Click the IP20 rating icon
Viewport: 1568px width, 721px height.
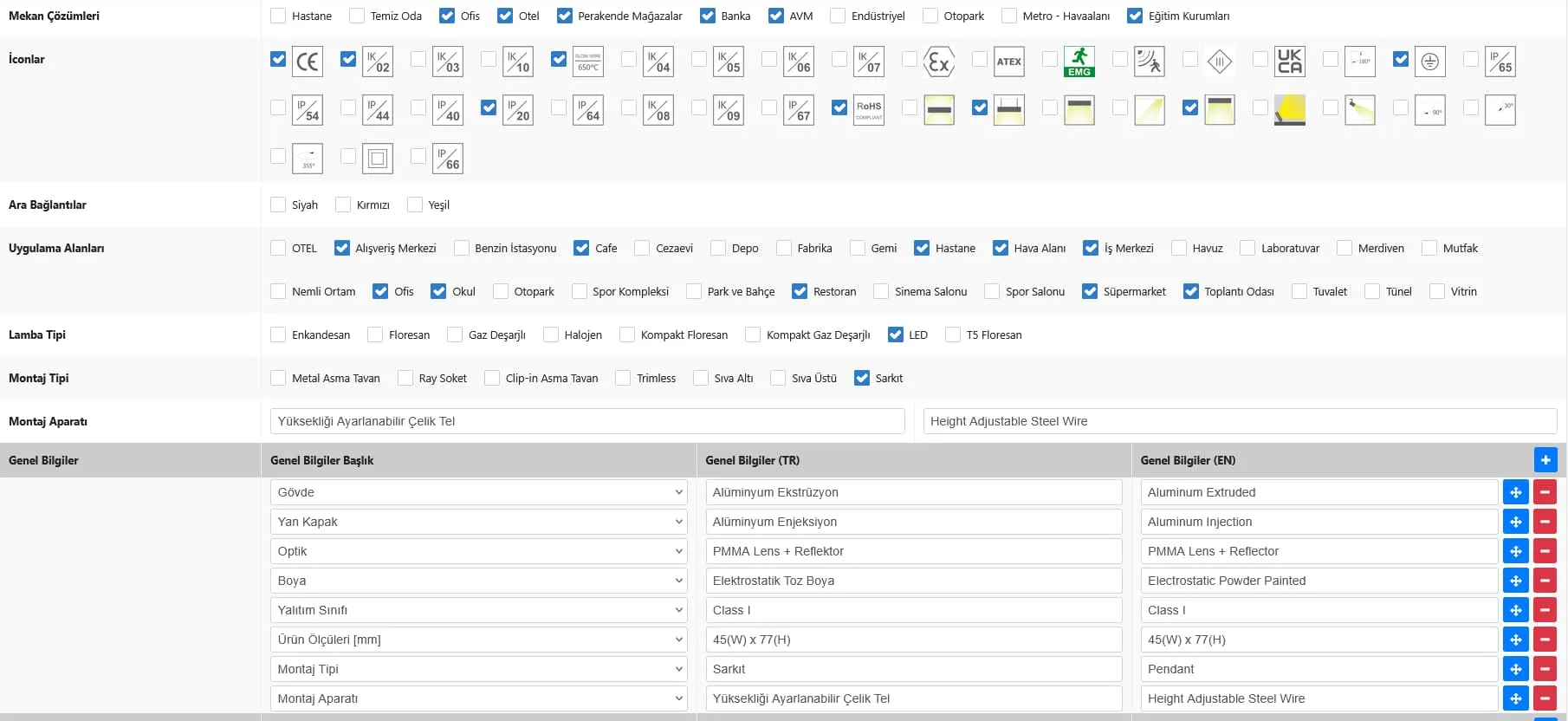[x=518, y=110]
